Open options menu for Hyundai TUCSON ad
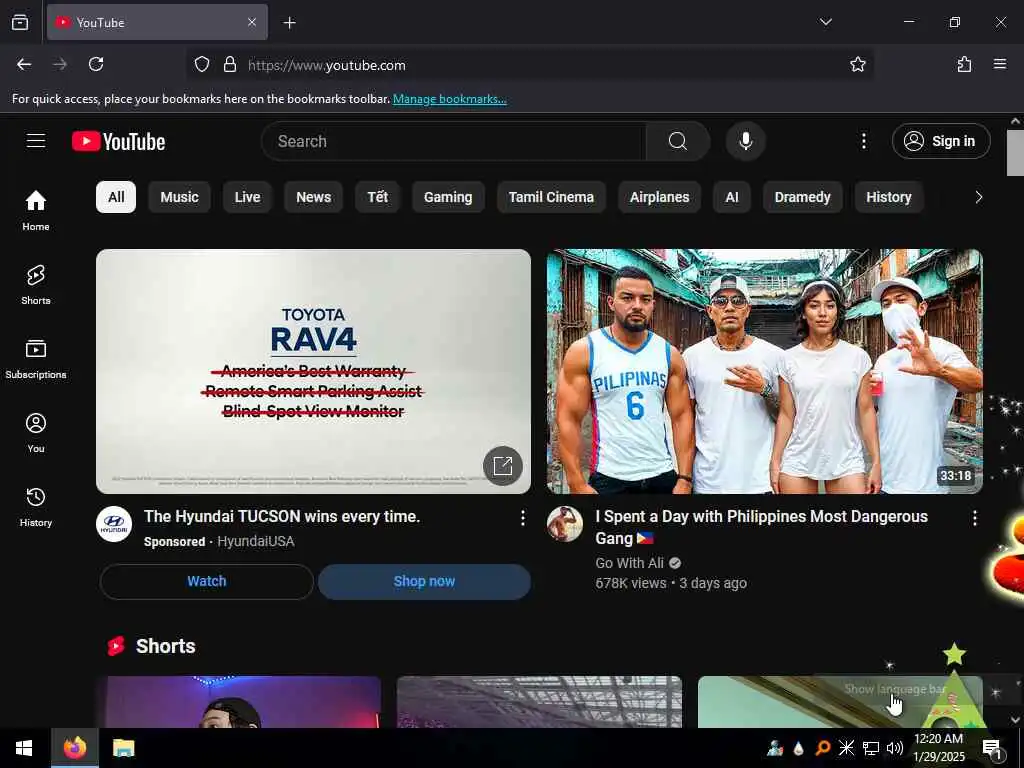The image size is (1024, 768). 522,519
